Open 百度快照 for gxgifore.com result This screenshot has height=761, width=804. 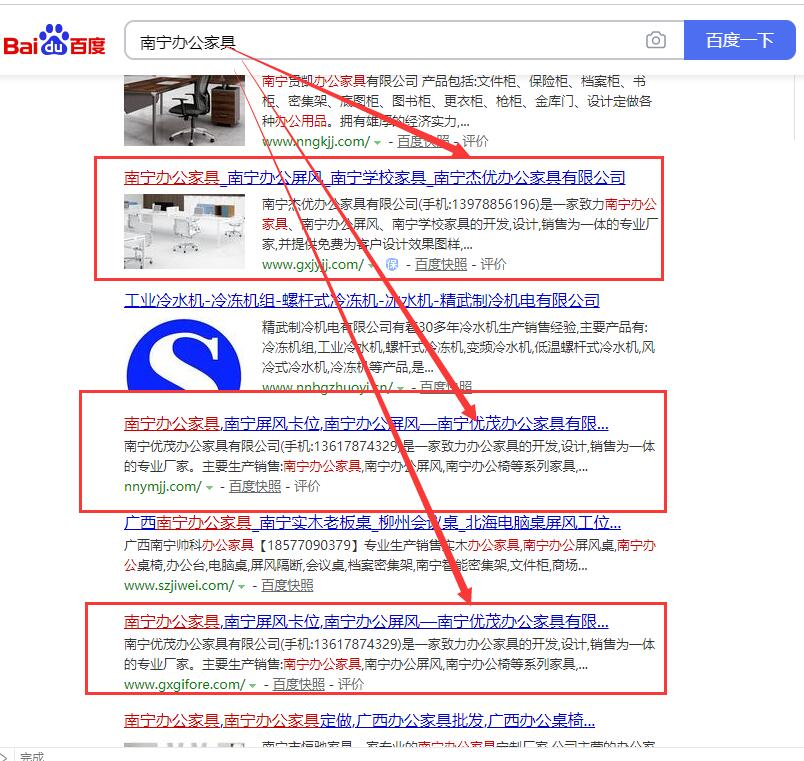coord(298,685)
